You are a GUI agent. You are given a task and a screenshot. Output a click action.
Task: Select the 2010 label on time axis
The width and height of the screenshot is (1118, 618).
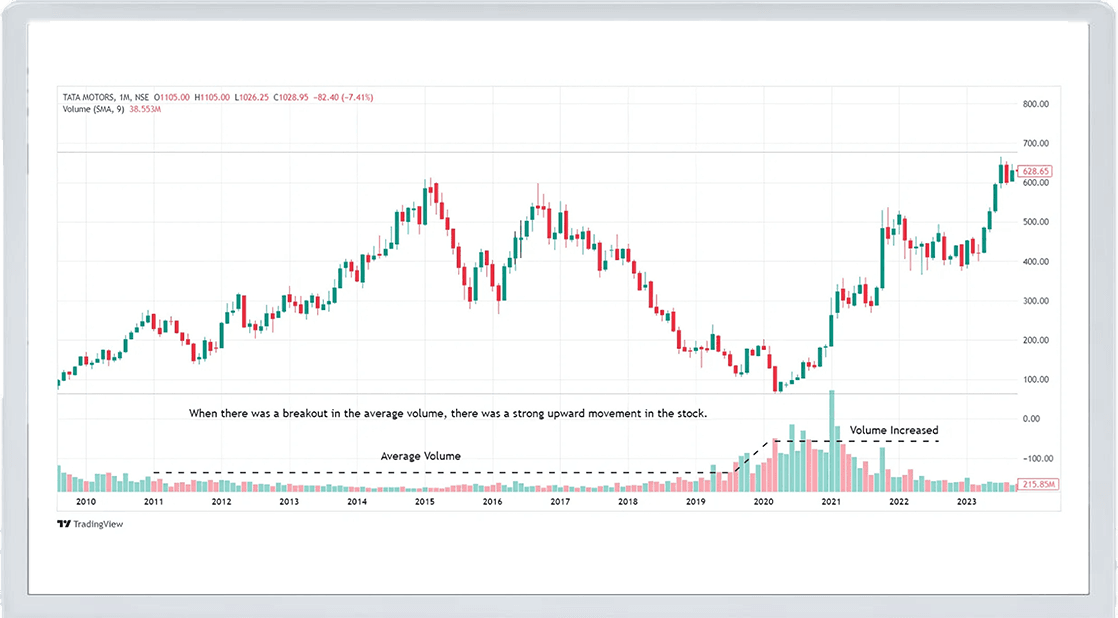tap(86, 502)
